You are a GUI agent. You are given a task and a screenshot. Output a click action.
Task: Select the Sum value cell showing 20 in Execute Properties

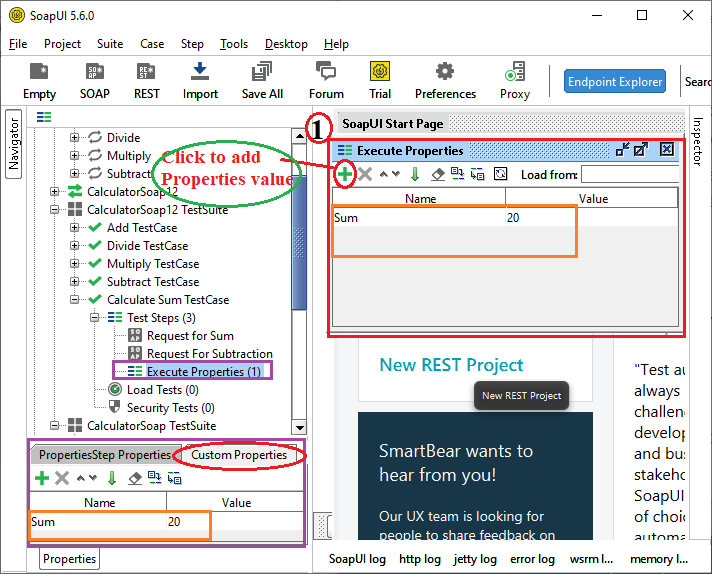(592, 218)
